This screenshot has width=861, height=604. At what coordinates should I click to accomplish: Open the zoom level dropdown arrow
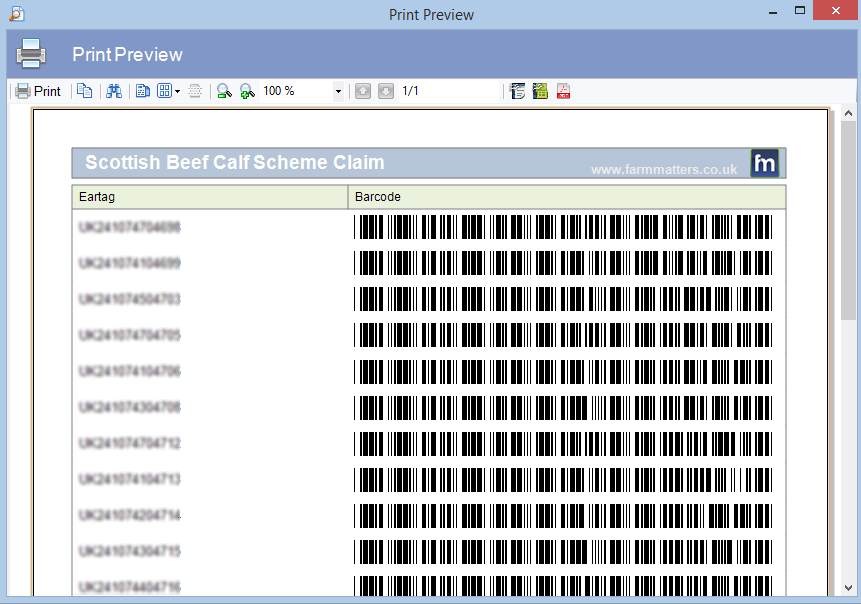pyautogui.click(x=338, y=92)
